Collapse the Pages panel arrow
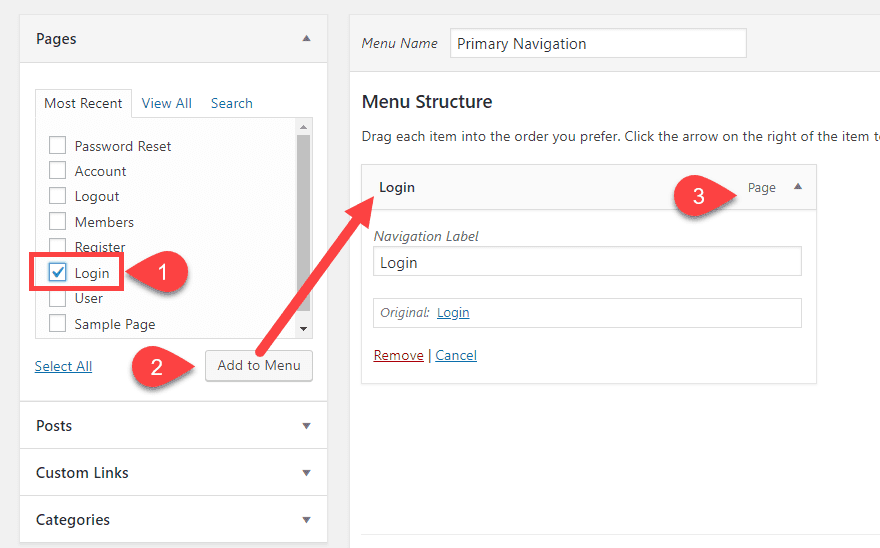This screenshot has width=880, height=548. [x=306, y=39]
